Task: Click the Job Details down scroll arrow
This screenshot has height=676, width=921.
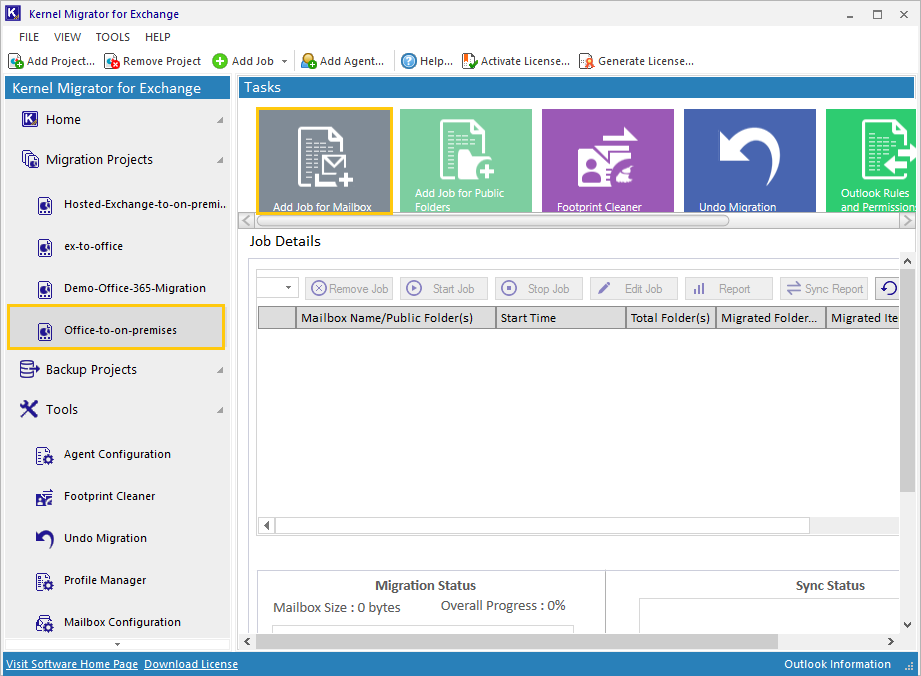Action: click(x=907, y=625)
